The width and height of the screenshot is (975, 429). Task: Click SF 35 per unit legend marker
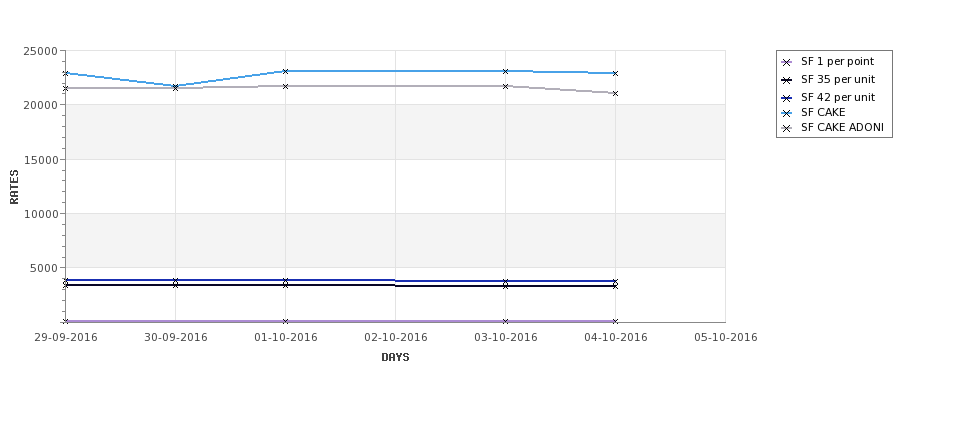[787, 80]
